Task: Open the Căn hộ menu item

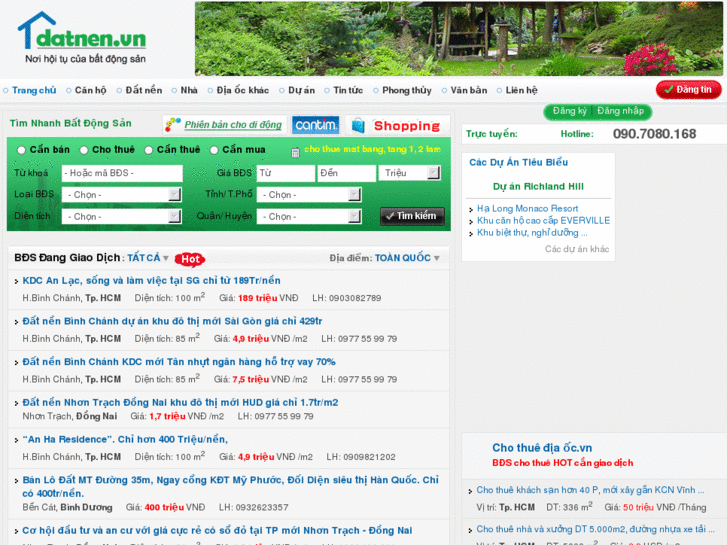Action: (x=90, y=90)
